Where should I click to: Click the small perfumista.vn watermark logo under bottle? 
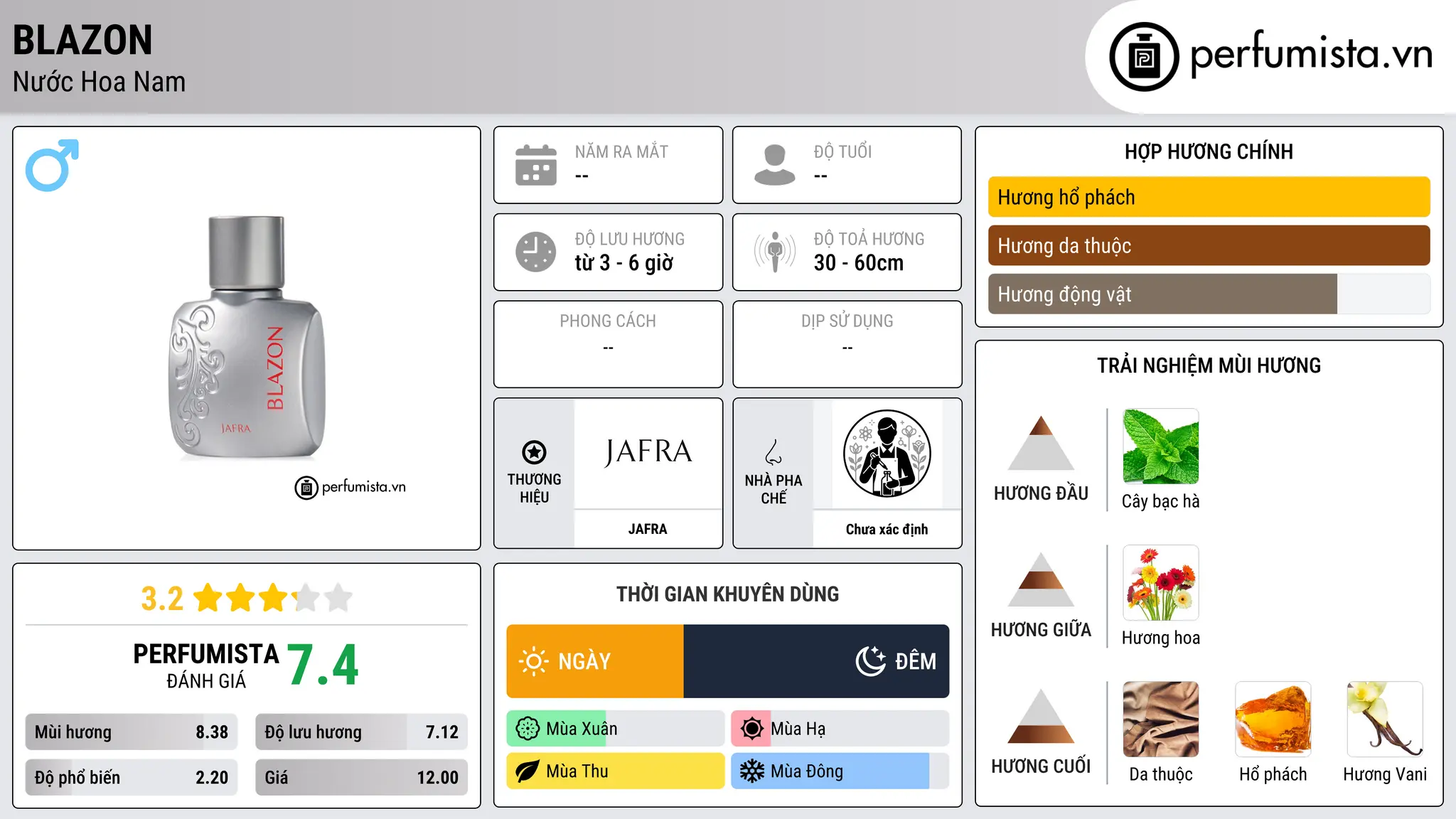point(350,488)
